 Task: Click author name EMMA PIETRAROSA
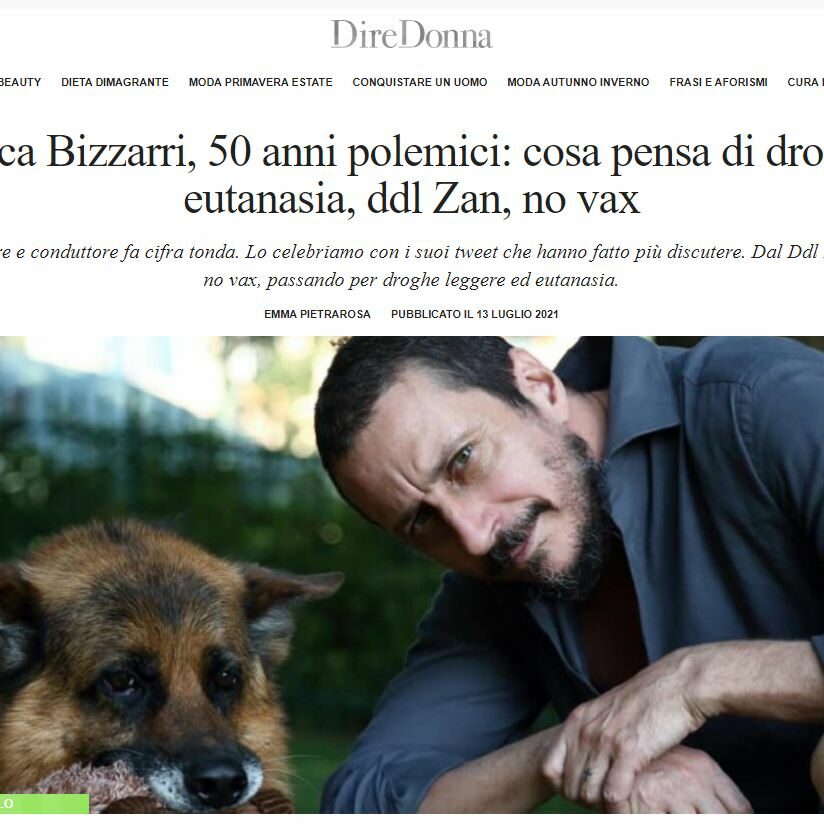point(317,314)
